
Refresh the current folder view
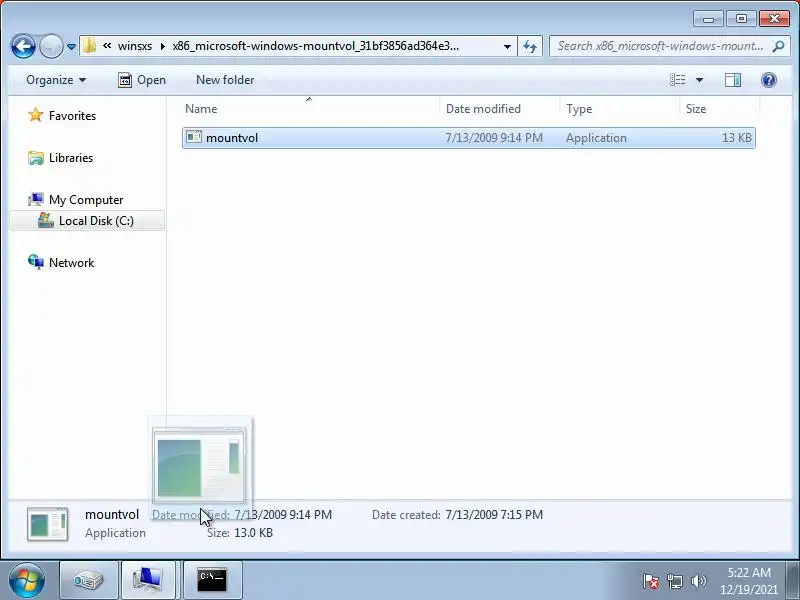tap(530, 46)
